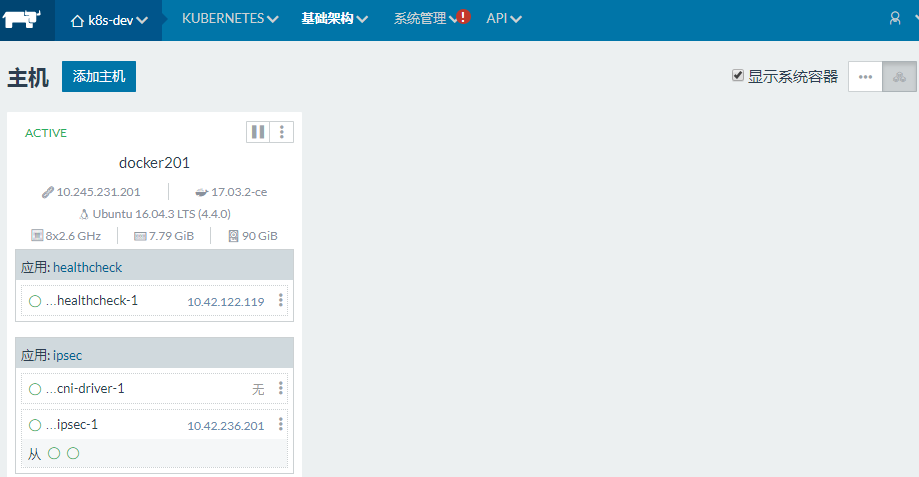919x477 pixels.
Task: Open the k8s-dev environment dropdown
Action: tap(109, 21)
